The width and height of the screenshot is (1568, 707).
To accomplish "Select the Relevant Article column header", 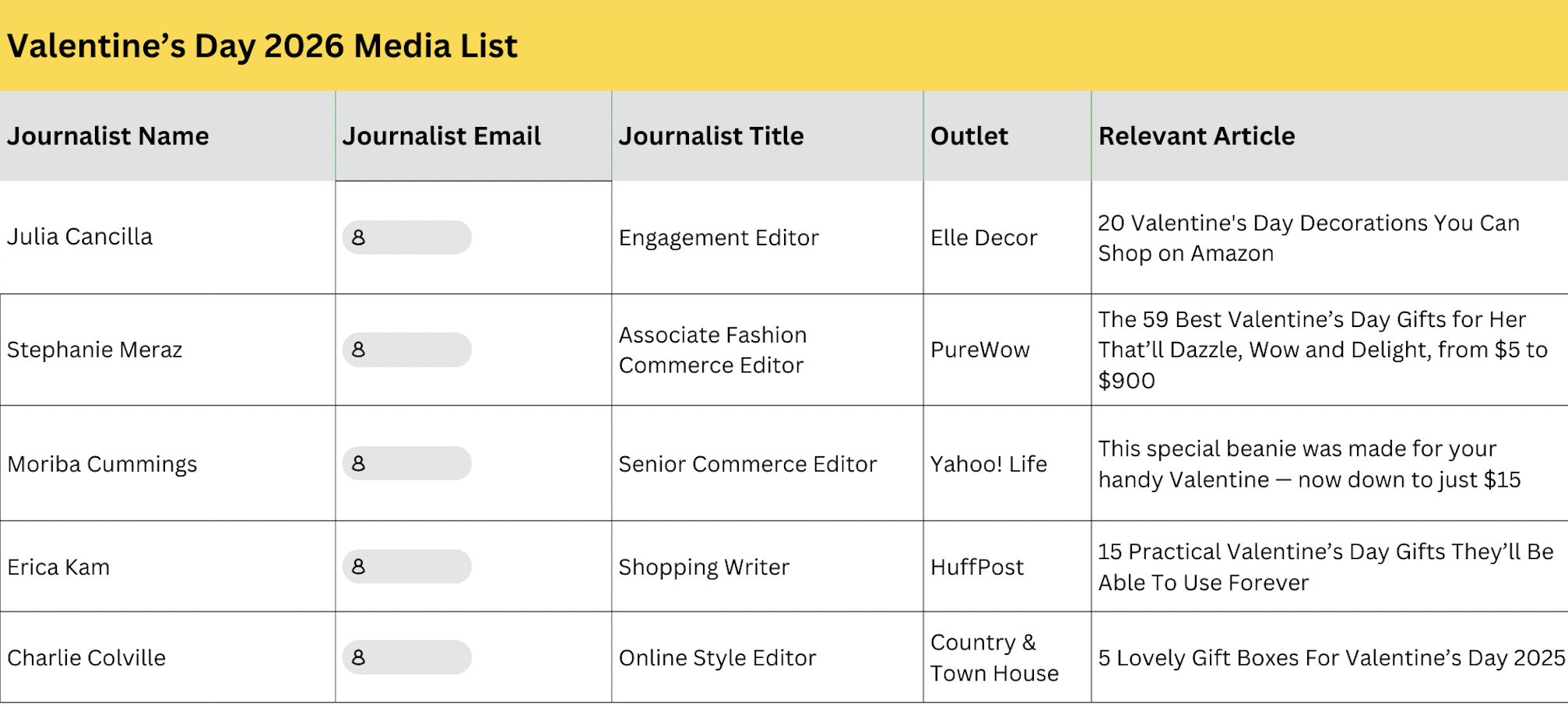I will [x=1197, y=136].
